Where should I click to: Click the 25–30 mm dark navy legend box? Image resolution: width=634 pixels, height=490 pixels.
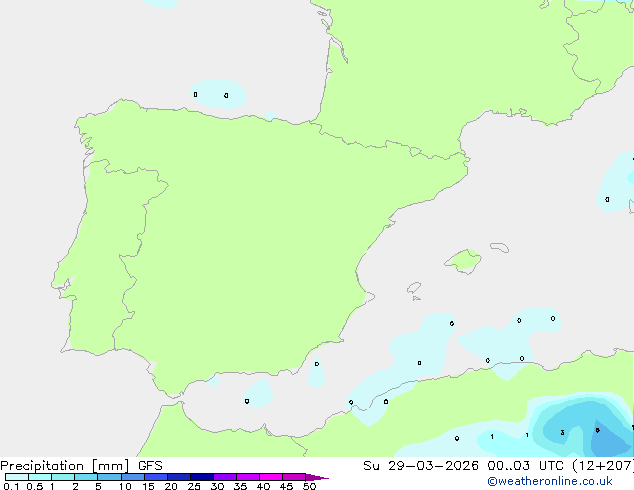(202, 477)
